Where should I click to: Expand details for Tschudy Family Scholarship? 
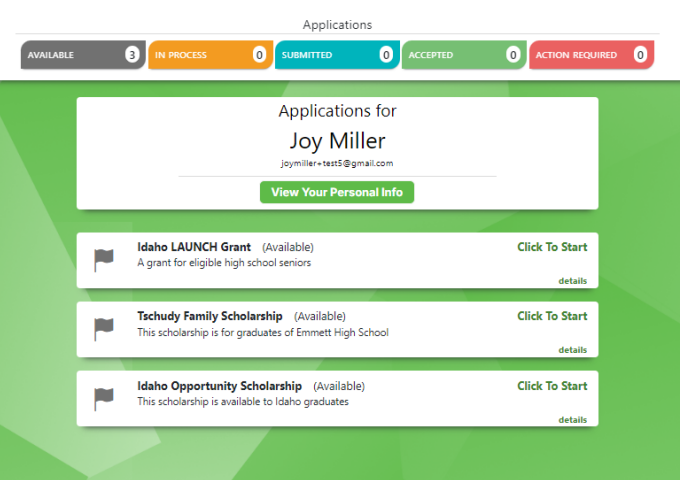pyautogui.click(x=572, y=350)
